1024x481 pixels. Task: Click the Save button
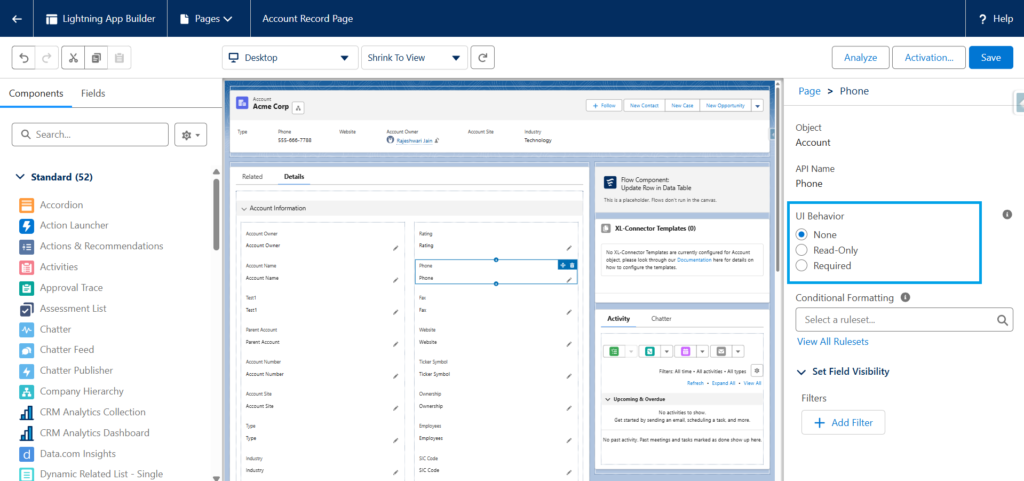[990, 58]
